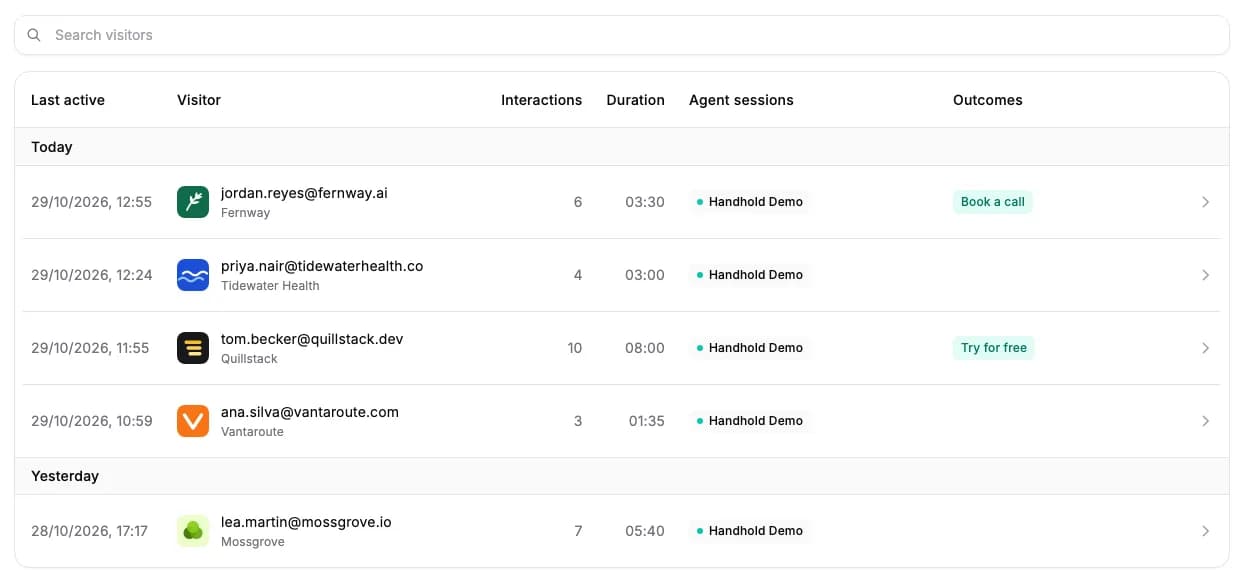Click interactions count 7 for Mossgrove
Image resolution: width=1245 pixels, height=582 pixels.
(x=578, y=531)
